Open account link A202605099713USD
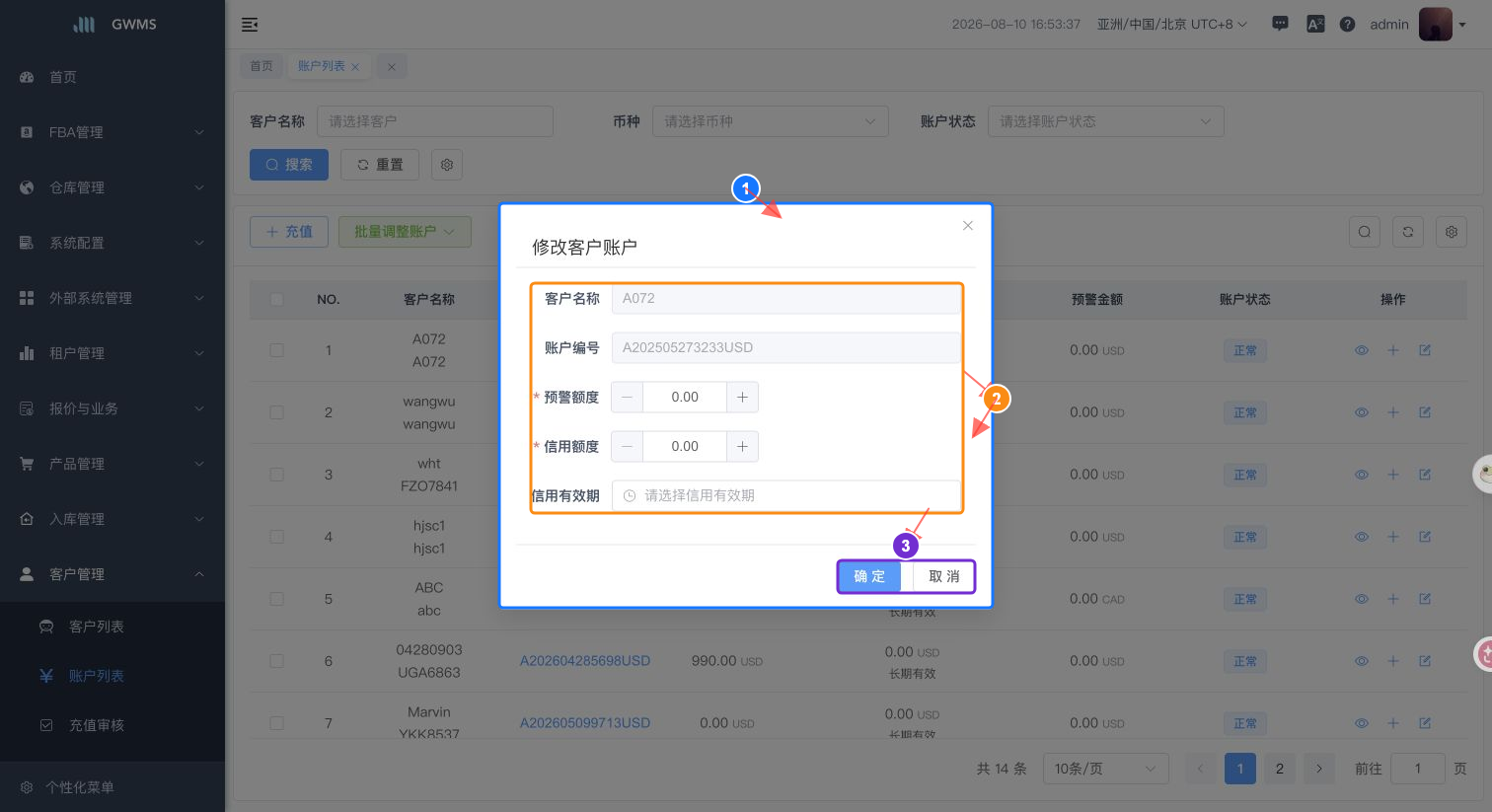Image resolution: width=1492 pixels, height=812 pixels. click(585, 723)
